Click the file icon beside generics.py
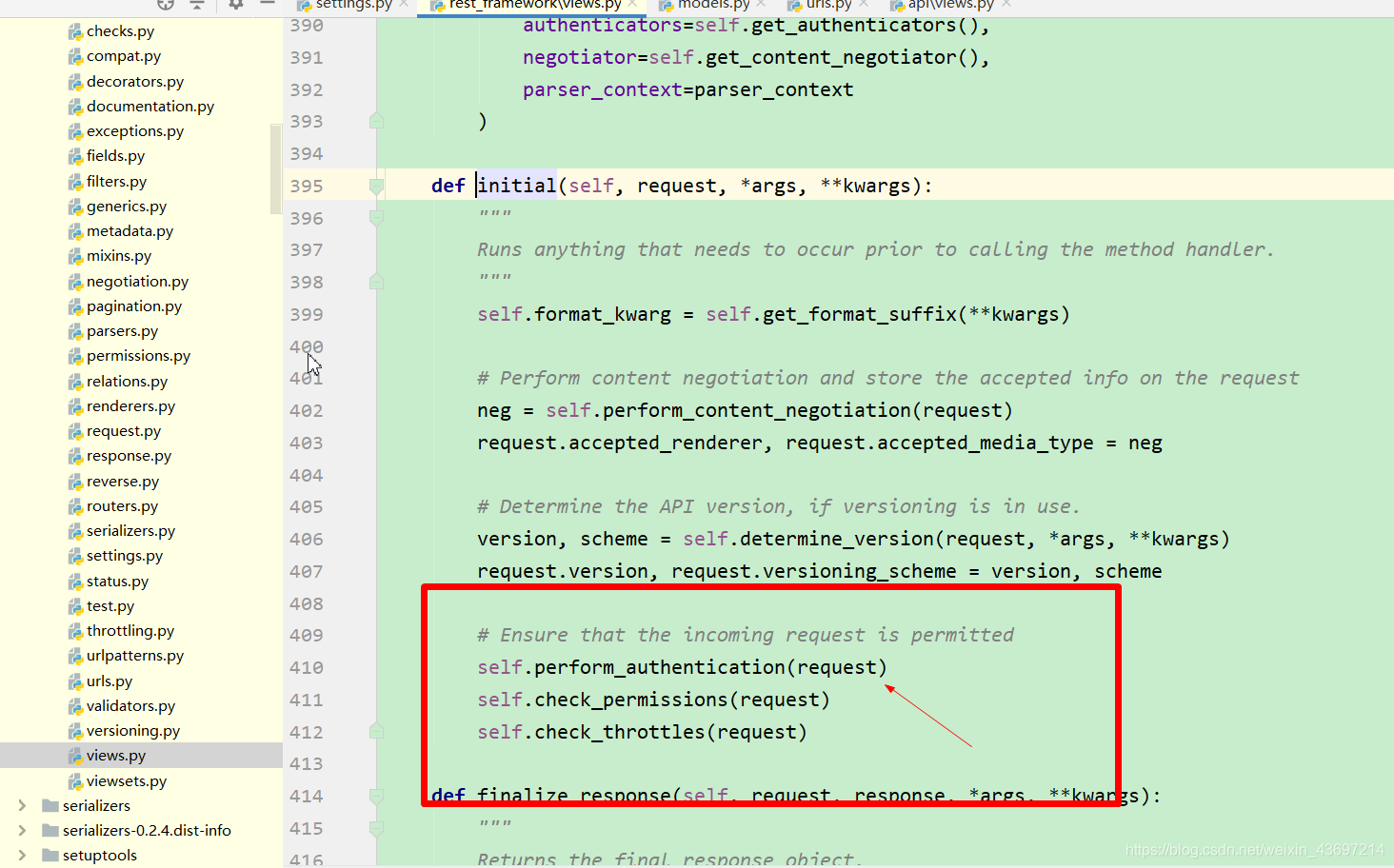This screenshot has width=1394, height=868. 75,207
